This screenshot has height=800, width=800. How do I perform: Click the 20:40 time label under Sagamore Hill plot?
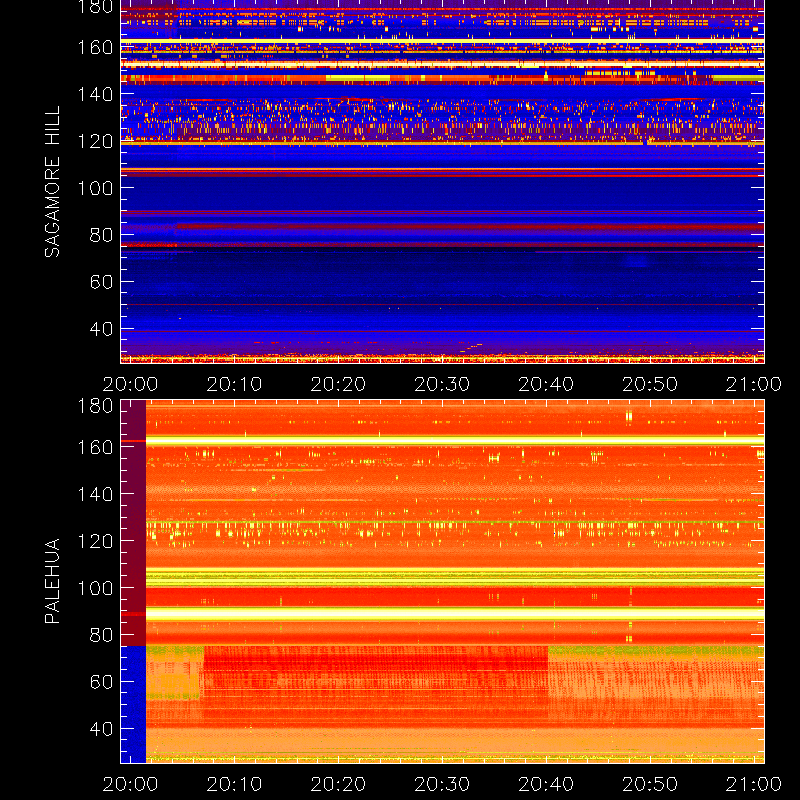point(546,384)
